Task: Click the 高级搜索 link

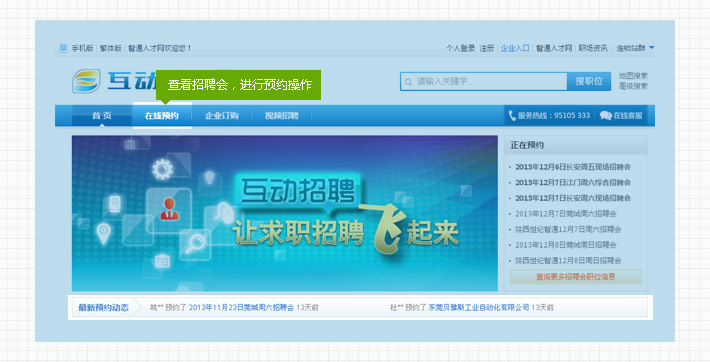Action: click(x=633, y=86)
